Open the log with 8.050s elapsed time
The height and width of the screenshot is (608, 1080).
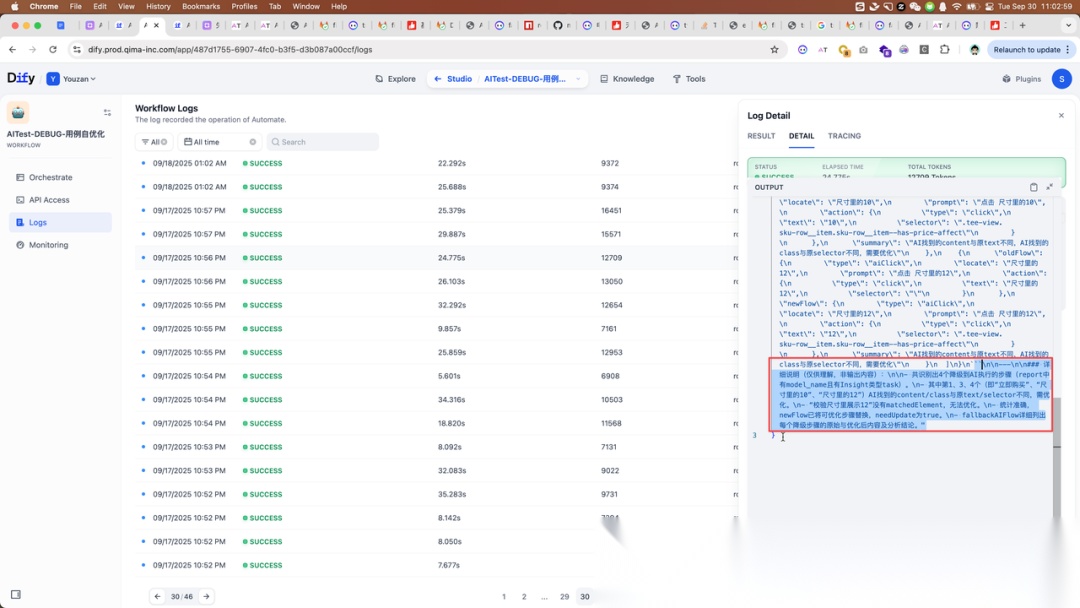point(437,541)
